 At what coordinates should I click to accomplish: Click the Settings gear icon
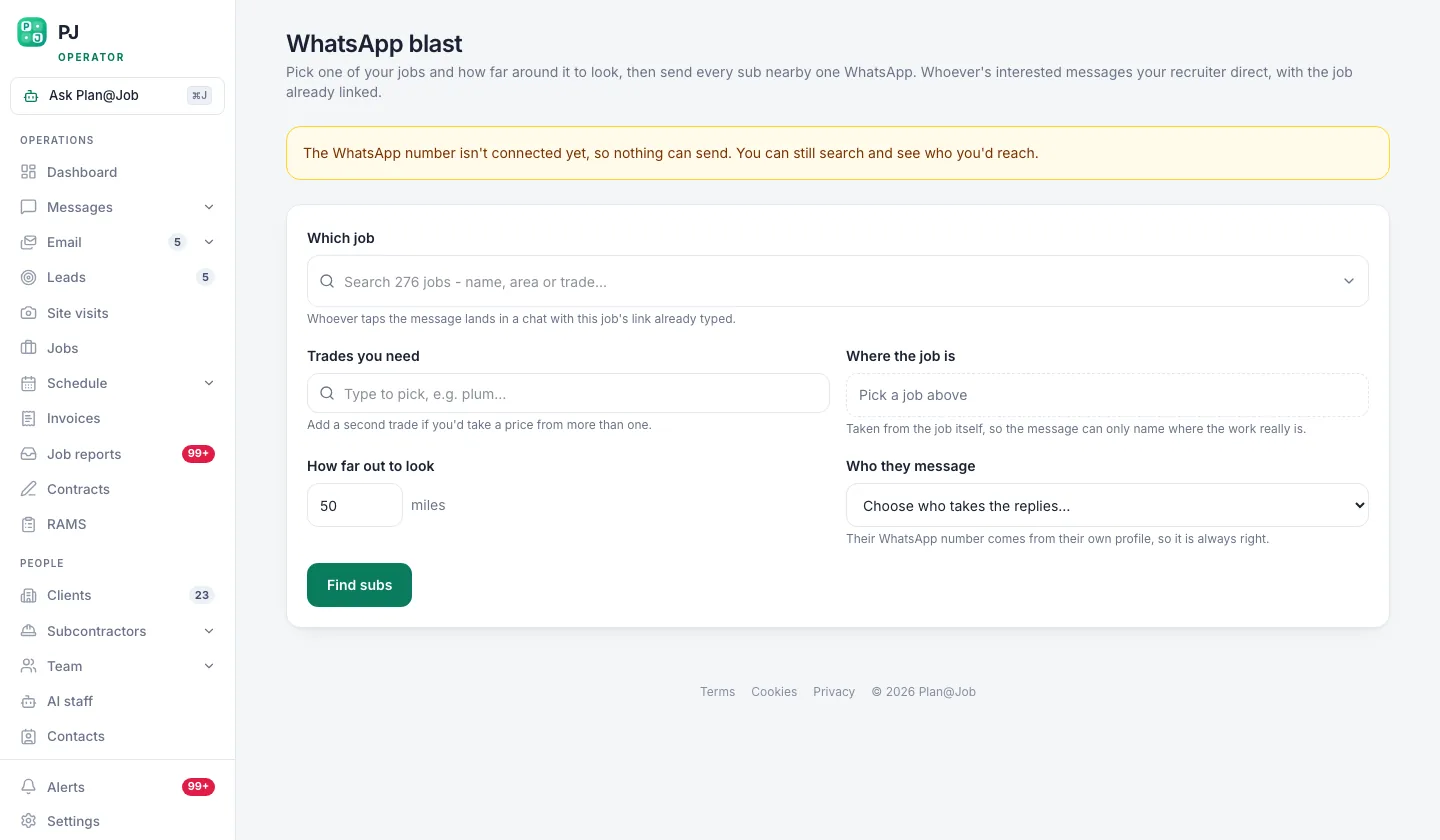pos(28,821)
